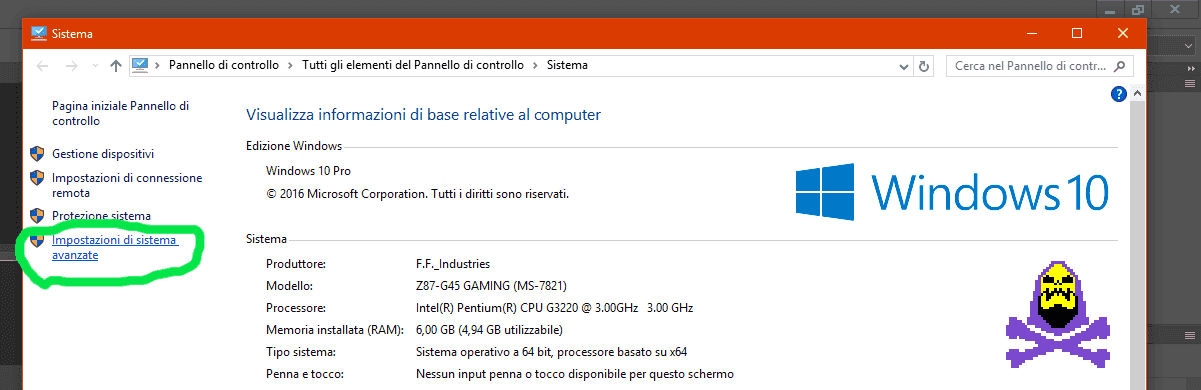This screenshot has width=1201, height=390.
Task: Open recent locations dropdown chevron
Action: point(95,66)
